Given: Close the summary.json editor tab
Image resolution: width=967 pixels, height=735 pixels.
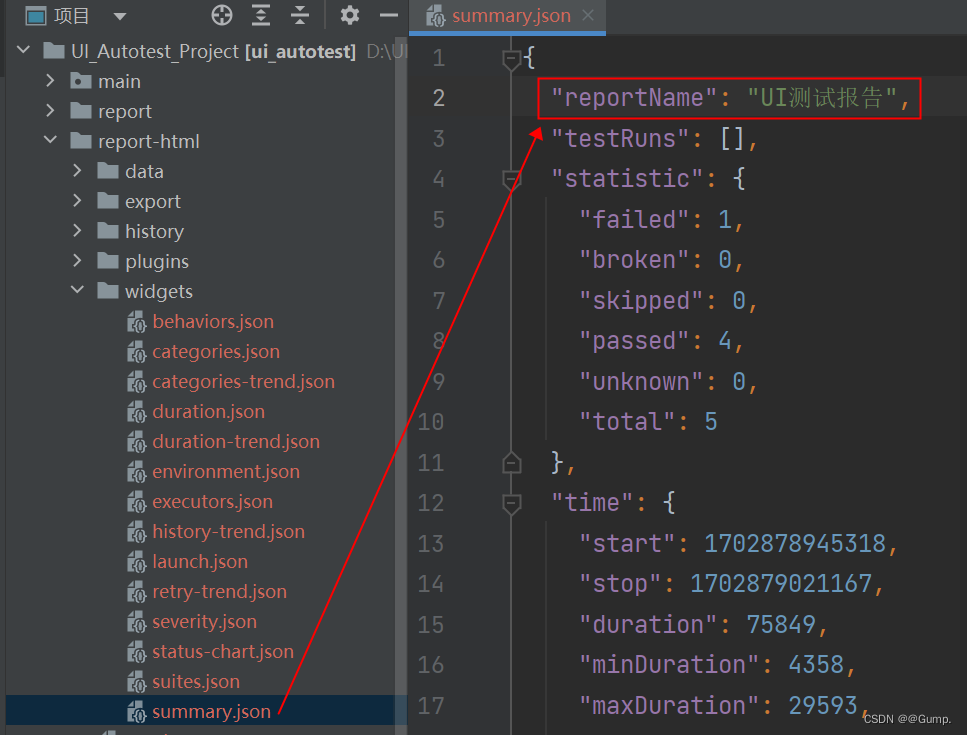Looking at the screenshot, I should [x=588, y=15].
